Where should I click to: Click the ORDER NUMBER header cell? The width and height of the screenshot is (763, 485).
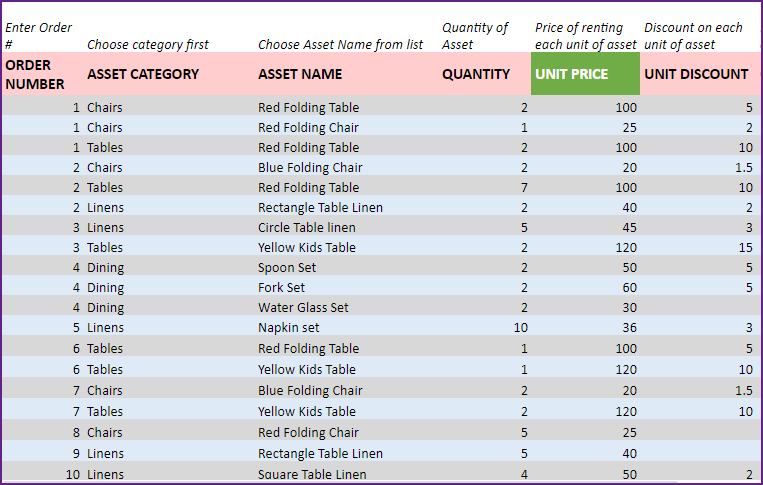point(43,74)
